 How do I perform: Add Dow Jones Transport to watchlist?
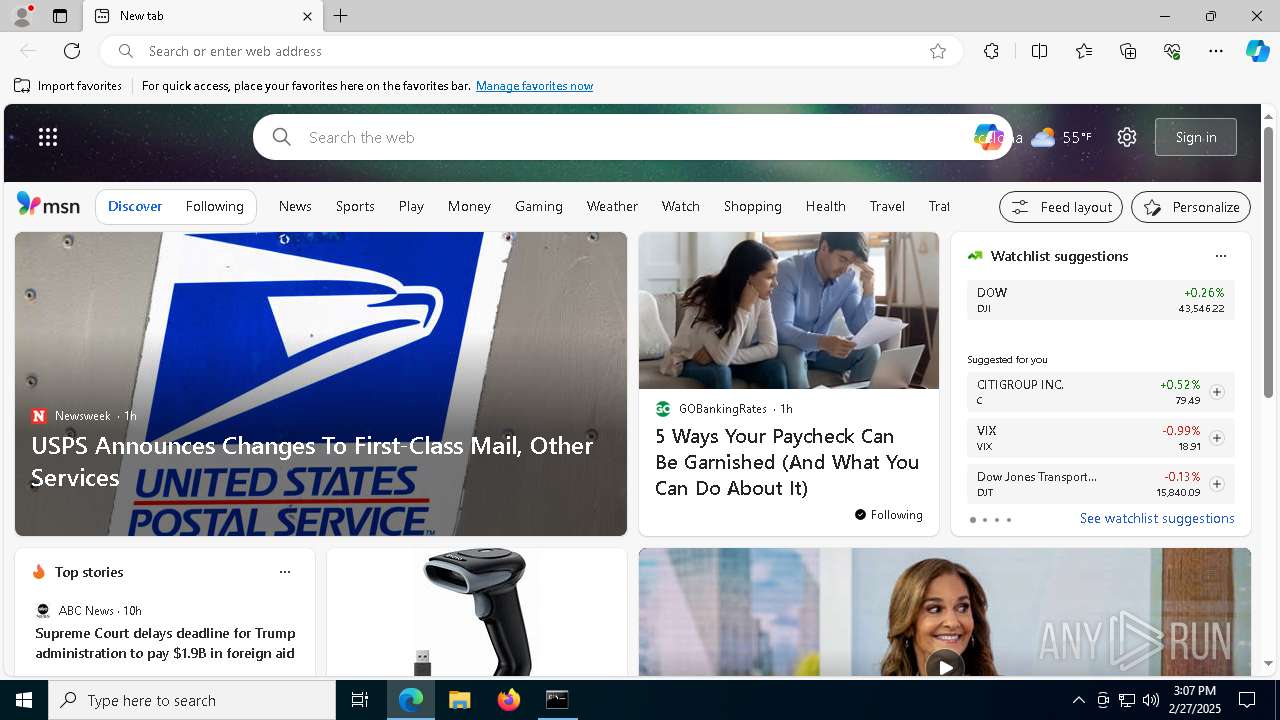point(1216,484)
